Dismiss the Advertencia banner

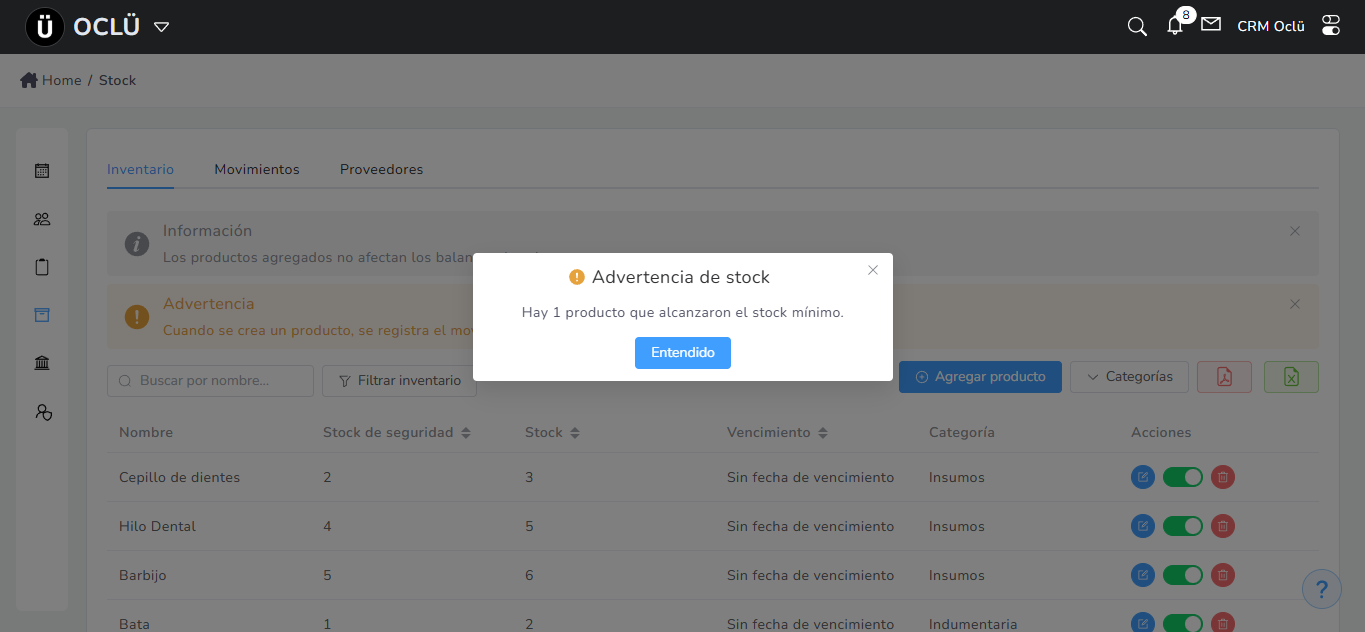1295,304
